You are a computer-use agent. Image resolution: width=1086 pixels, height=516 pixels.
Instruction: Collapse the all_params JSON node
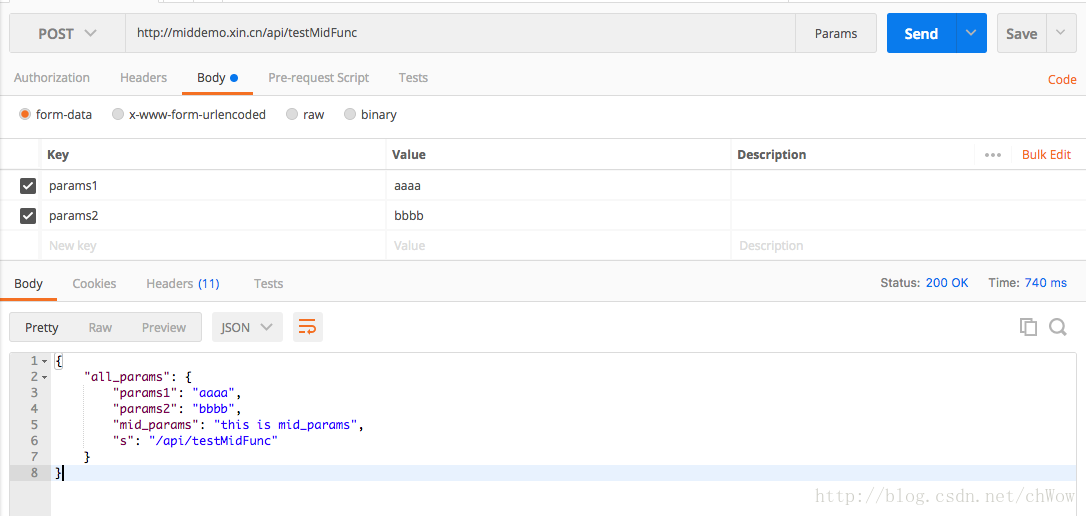[45, 377]
